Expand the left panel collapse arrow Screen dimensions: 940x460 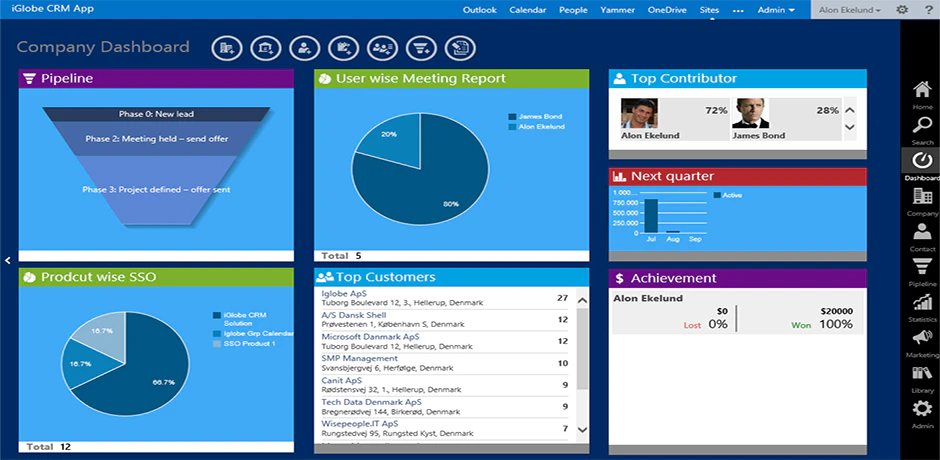8,260
